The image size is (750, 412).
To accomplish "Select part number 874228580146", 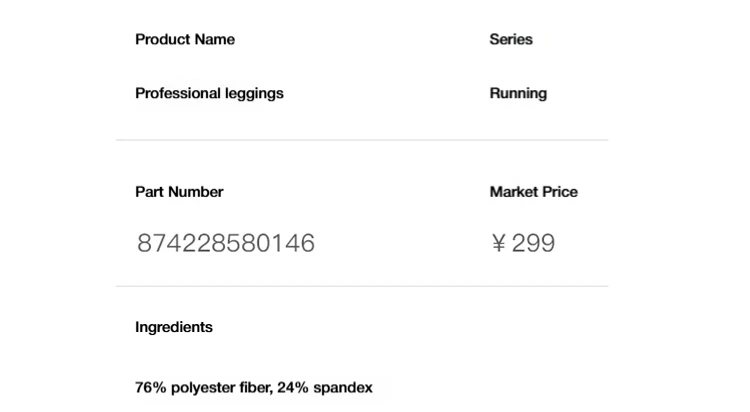I will (226, 243).
